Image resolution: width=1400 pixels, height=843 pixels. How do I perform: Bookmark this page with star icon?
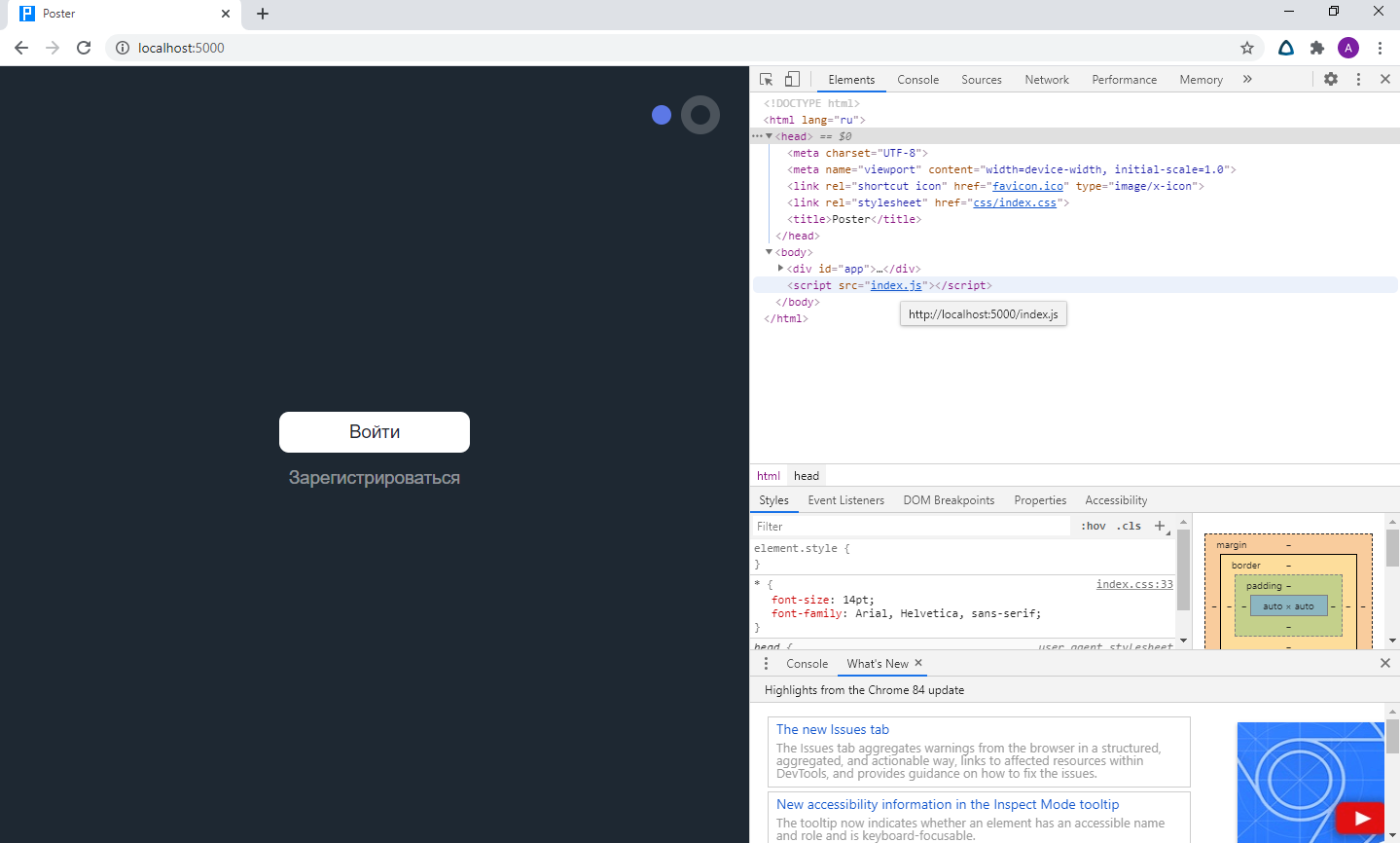(x=1247, y=48)
